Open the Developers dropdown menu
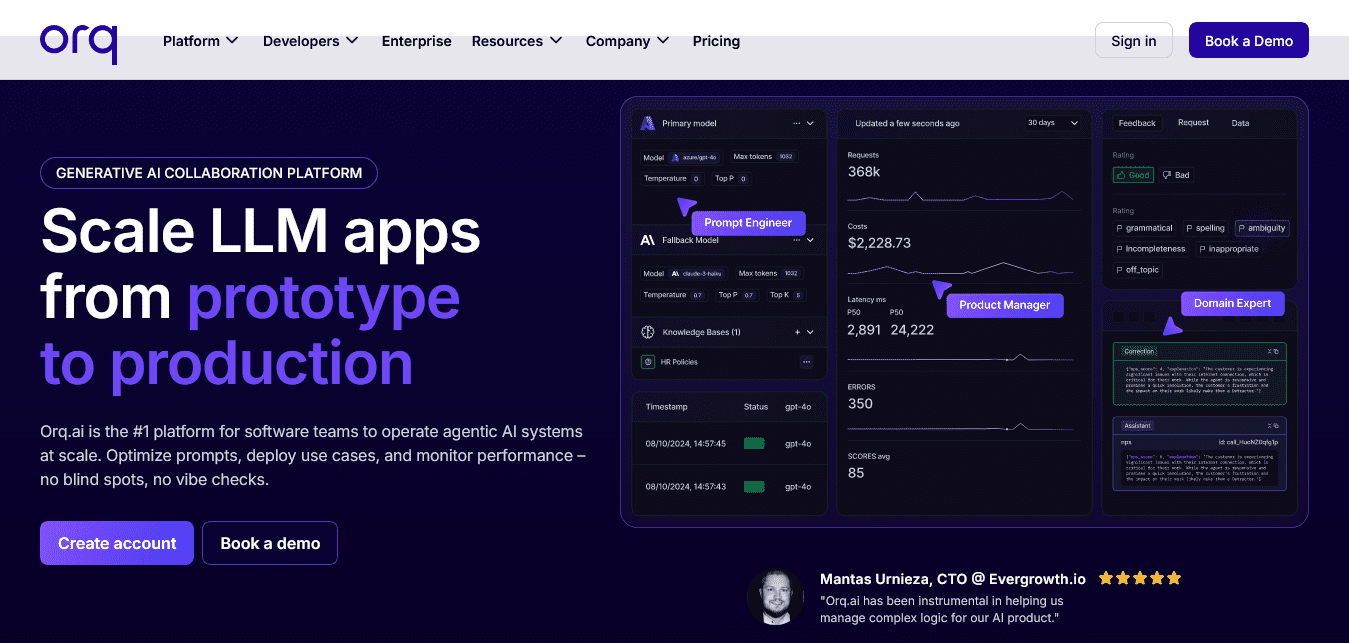Screen dimensions: 1349x643 (x=311, y=41)
